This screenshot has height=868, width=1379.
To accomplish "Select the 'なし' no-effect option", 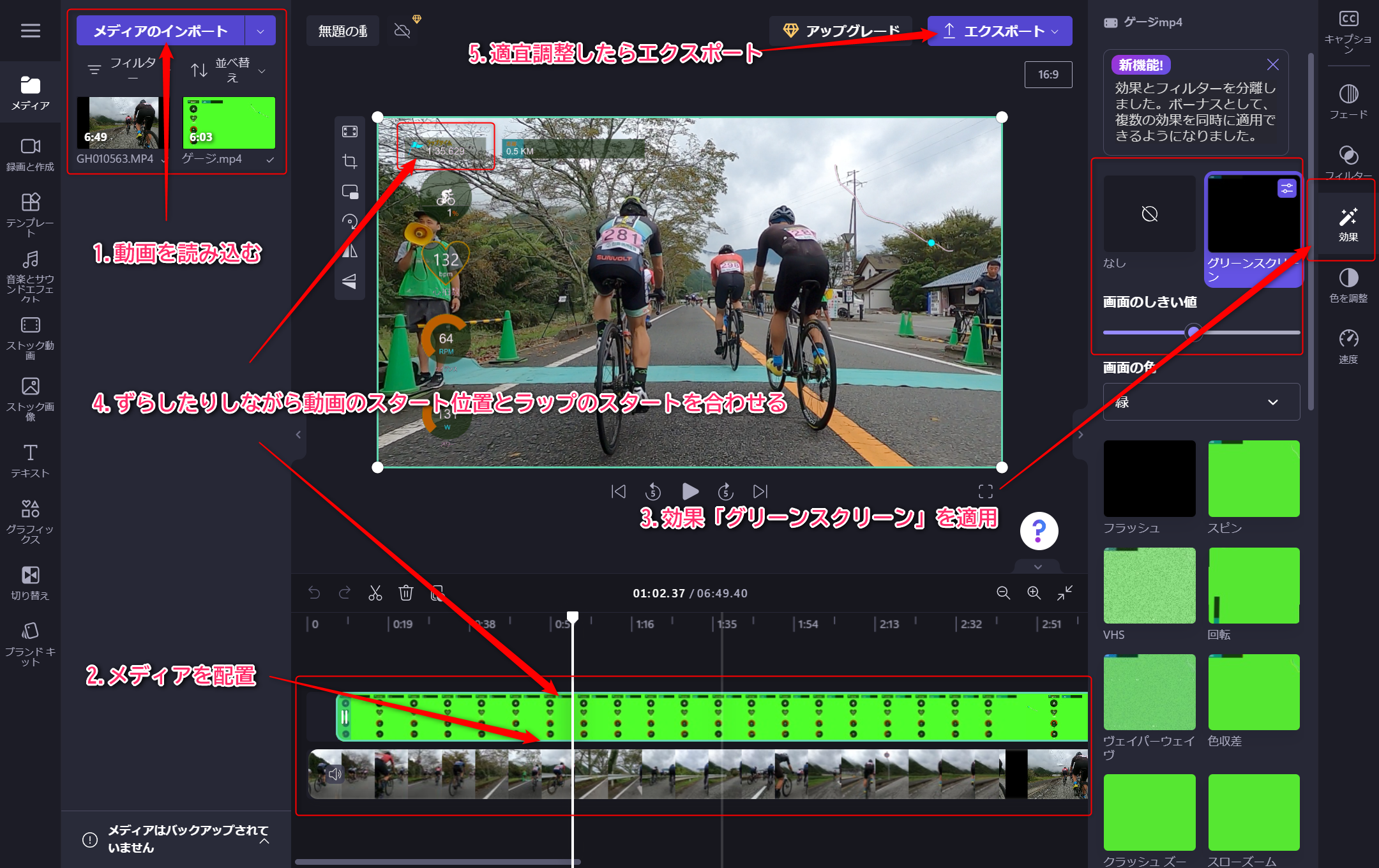I will tap(1149, 214).
